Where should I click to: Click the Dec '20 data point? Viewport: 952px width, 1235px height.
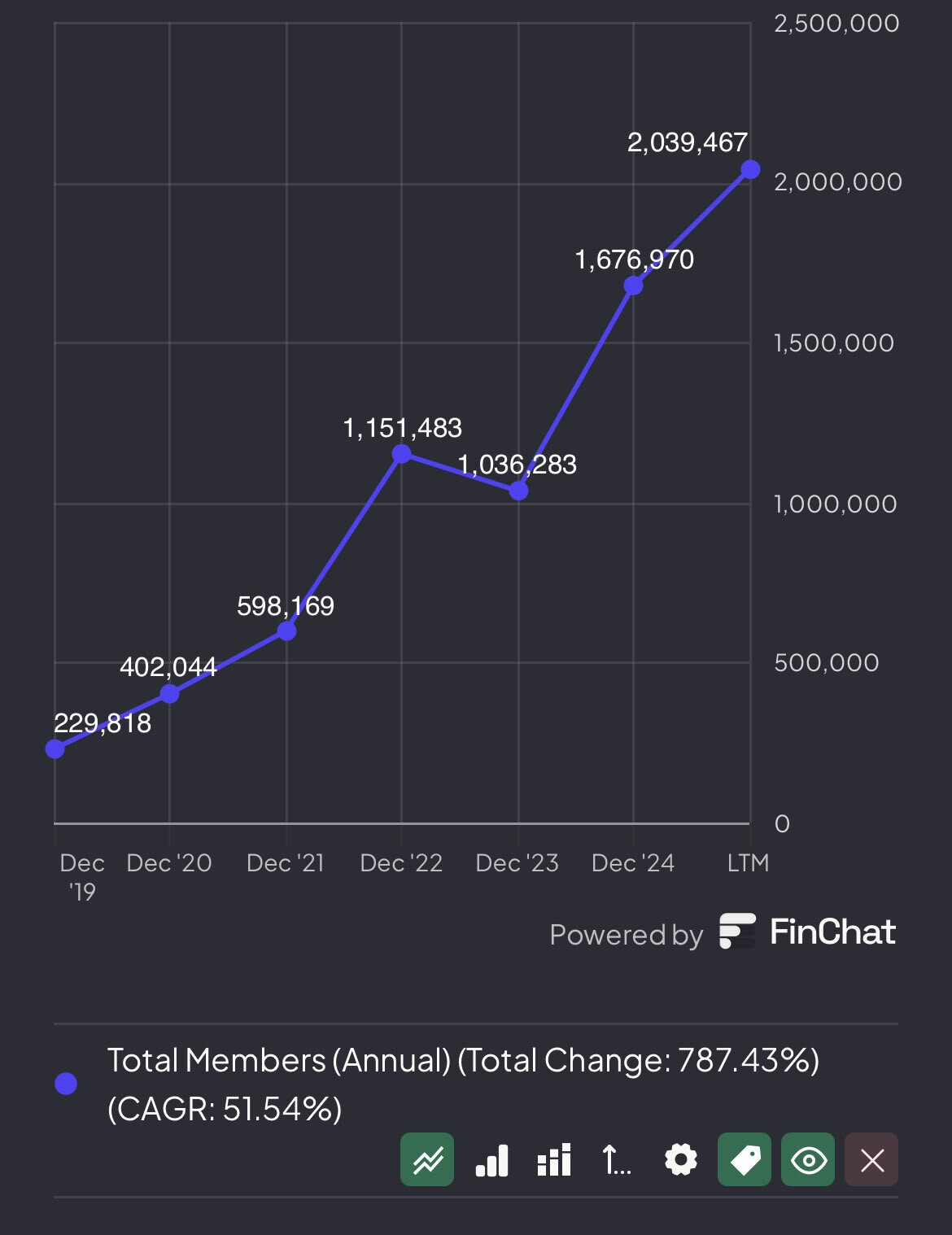(x=169, y=694)
